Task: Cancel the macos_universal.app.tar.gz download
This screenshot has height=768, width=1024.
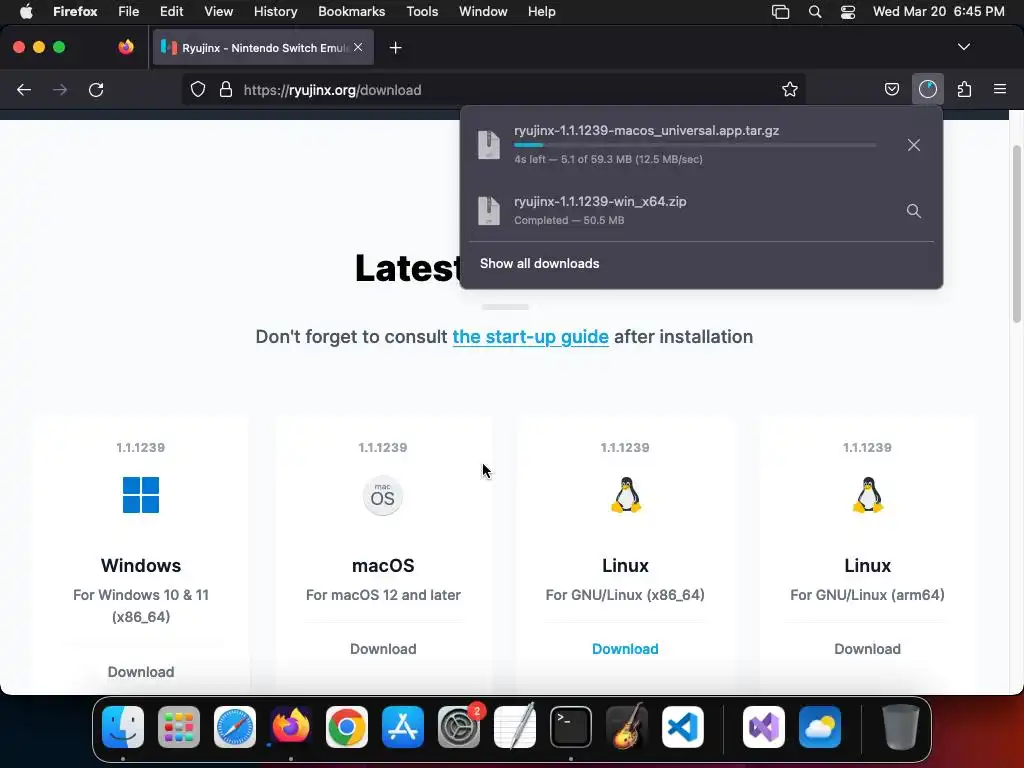Action: click(914, 145)
